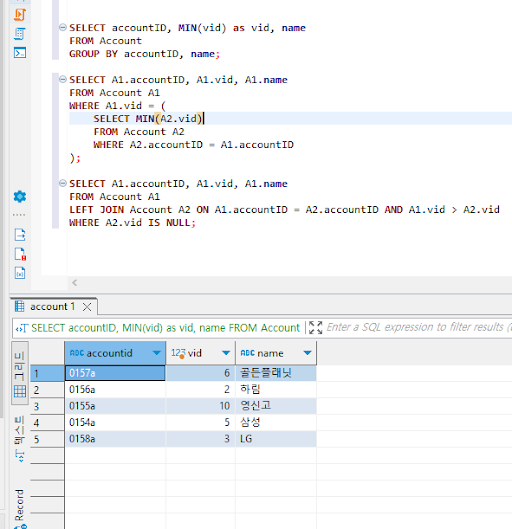Open the accountid column filter dropdown
Viewport: 512px width, 529px height.
(157, 353)
